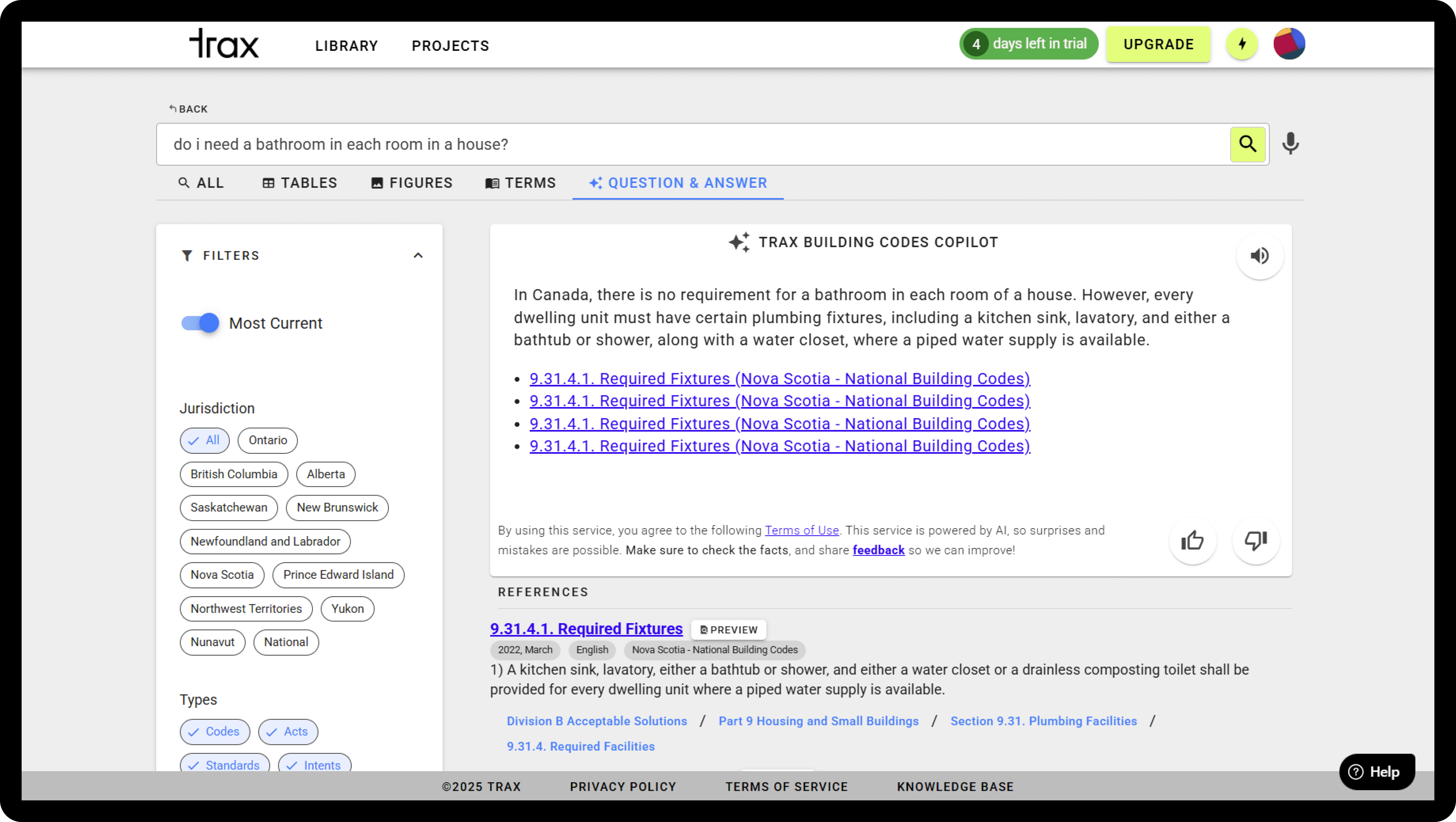Open Preview for 9.31.4.1 Required Fixtures
The image size is (1456, 822).
coord(729,630)
